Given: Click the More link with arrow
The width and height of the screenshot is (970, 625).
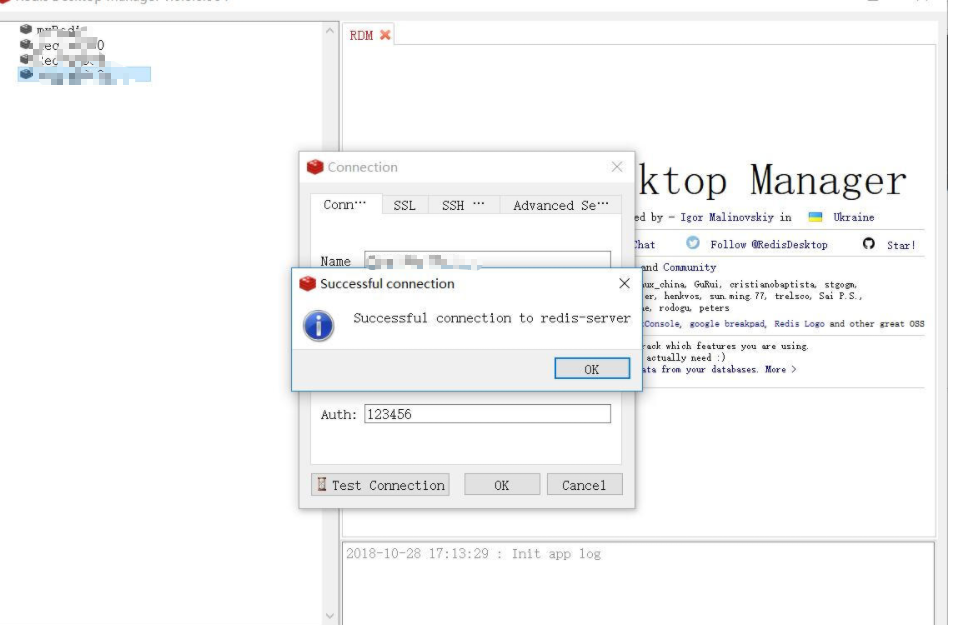Looking at the screenshot, I should coord(780,369).
